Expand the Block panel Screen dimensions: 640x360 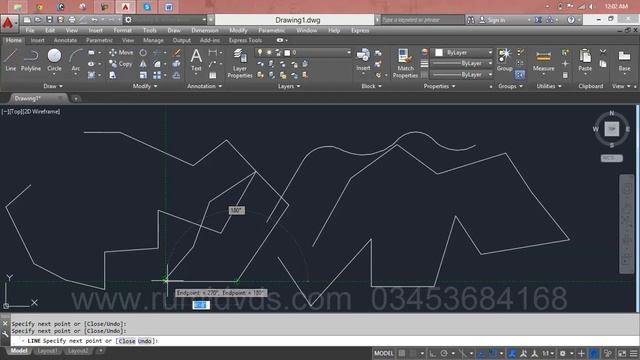[x=371, y=86]
